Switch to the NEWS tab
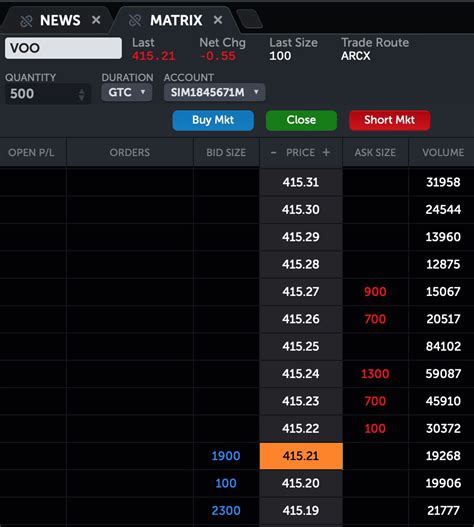The image size is (474, 527). 60,21
